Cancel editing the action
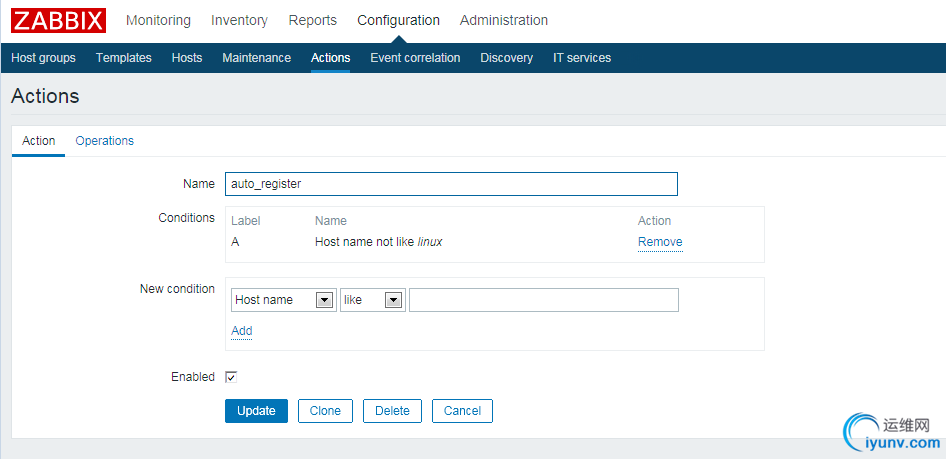946x459 pixels. (x=462, y=411)
